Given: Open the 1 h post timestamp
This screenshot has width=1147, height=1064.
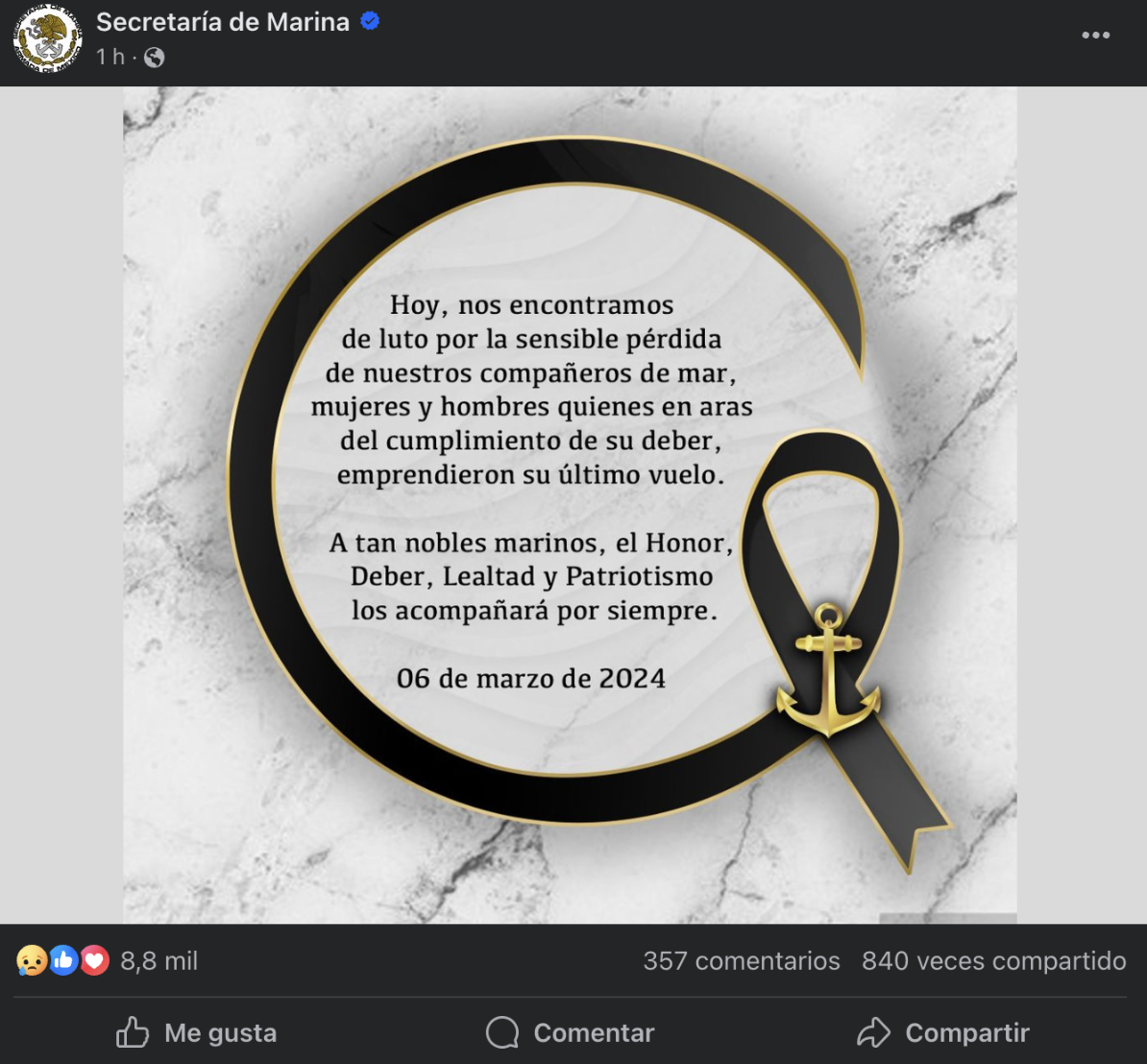Looking at the screenshot, I should point(110,57).
